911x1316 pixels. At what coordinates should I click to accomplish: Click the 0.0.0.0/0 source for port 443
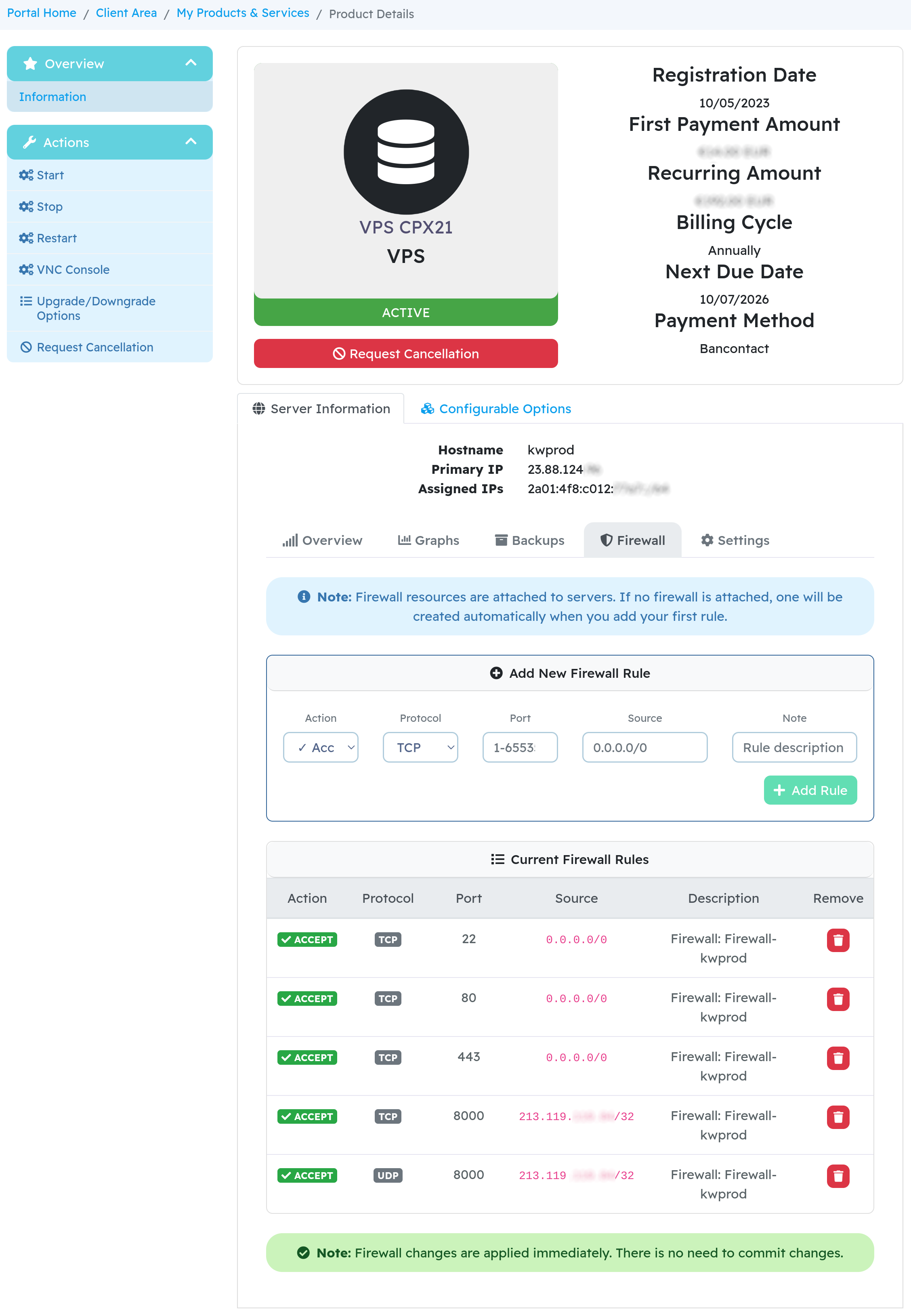576,1057
